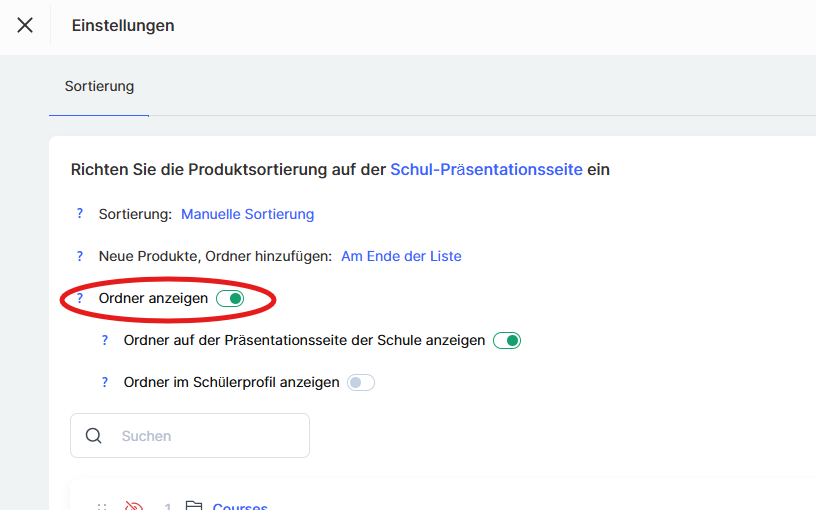Screen dimensions: 816x510
Task: Open the Schul-Präsentationsseite link
Action: coord(486,170)
